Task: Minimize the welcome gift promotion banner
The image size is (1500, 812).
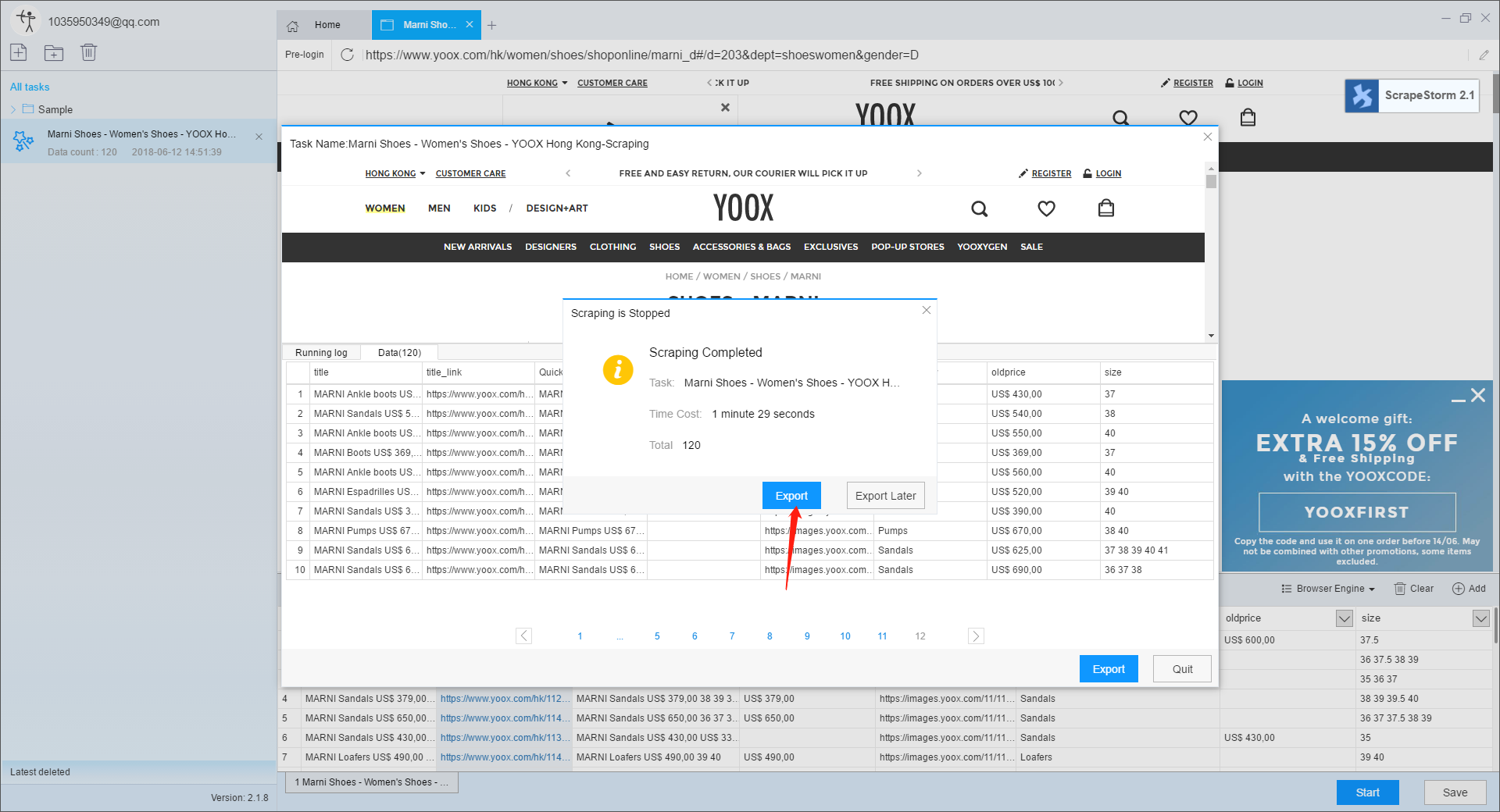Action: pyautogui.click(x=1459, y=400)
